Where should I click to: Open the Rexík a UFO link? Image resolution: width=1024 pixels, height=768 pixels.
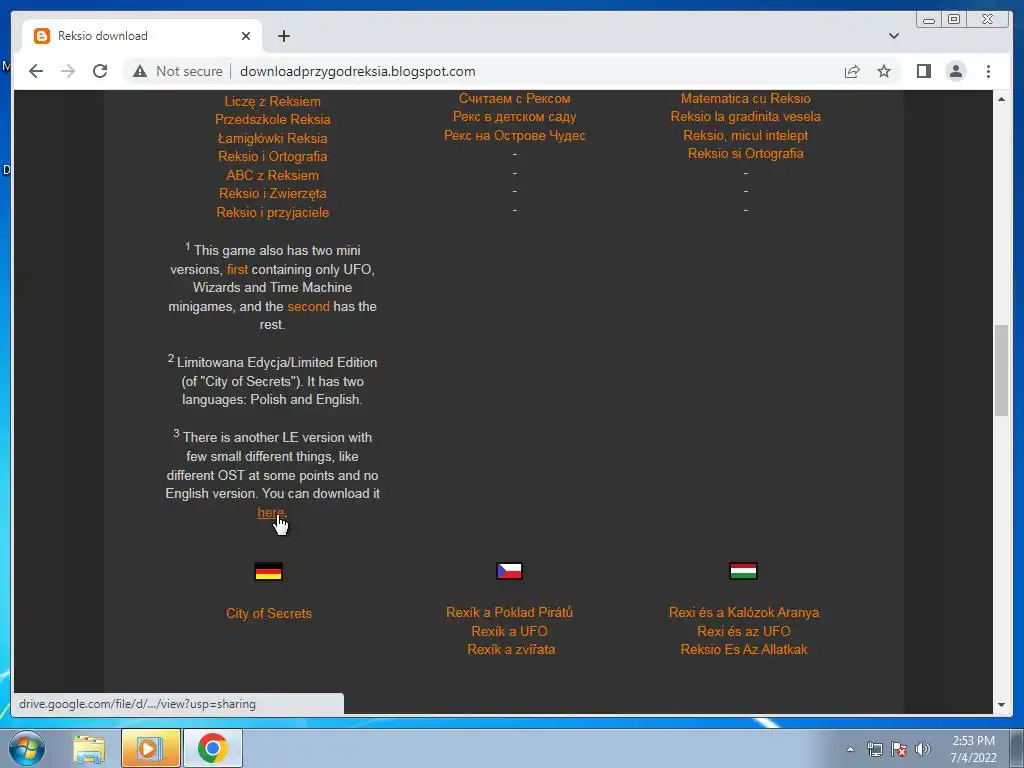click(x=509, y=632)
